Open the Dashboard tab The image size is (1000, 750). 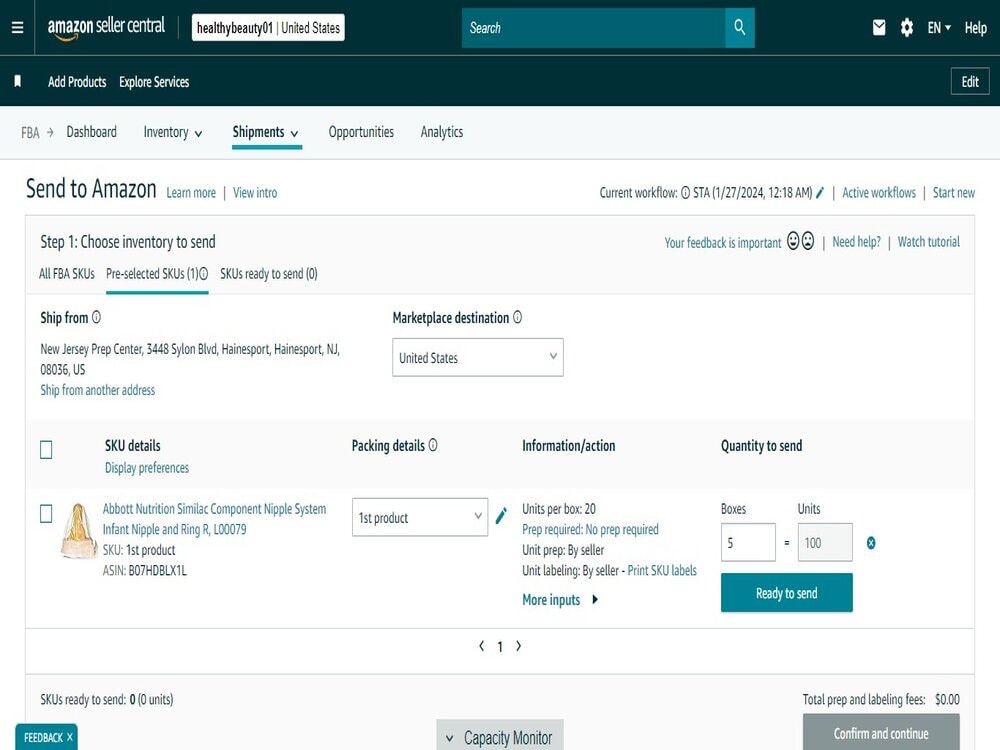pyautogui.click(x=91, y=132)
